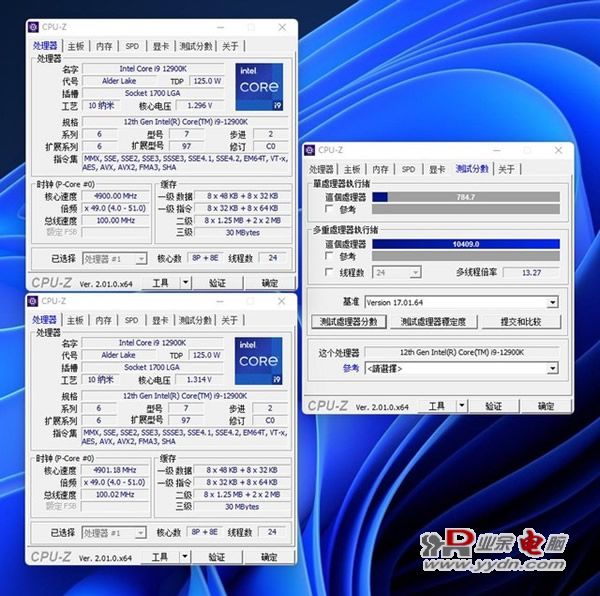Minimize the lower-left CPU-Z window
The width and height of the screenshot is (600, 596).
coord(220,301)
